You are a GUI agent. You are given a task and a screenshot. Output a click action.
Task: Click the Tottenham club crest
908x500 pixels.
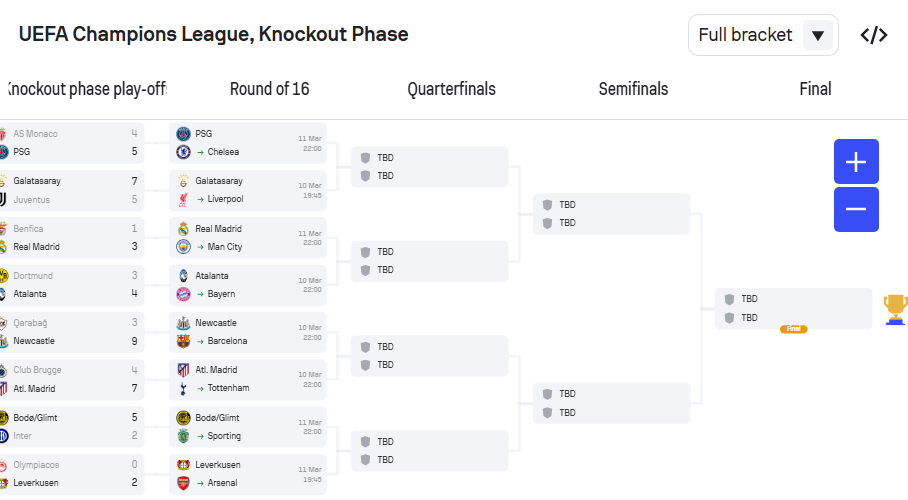coord(183,388)
